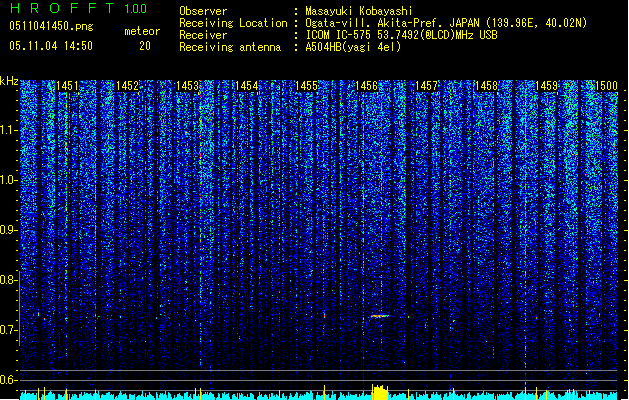629x400 pixels.
Task: Click the date stamp 05.11.04 14:50
Action: (51, 46)
